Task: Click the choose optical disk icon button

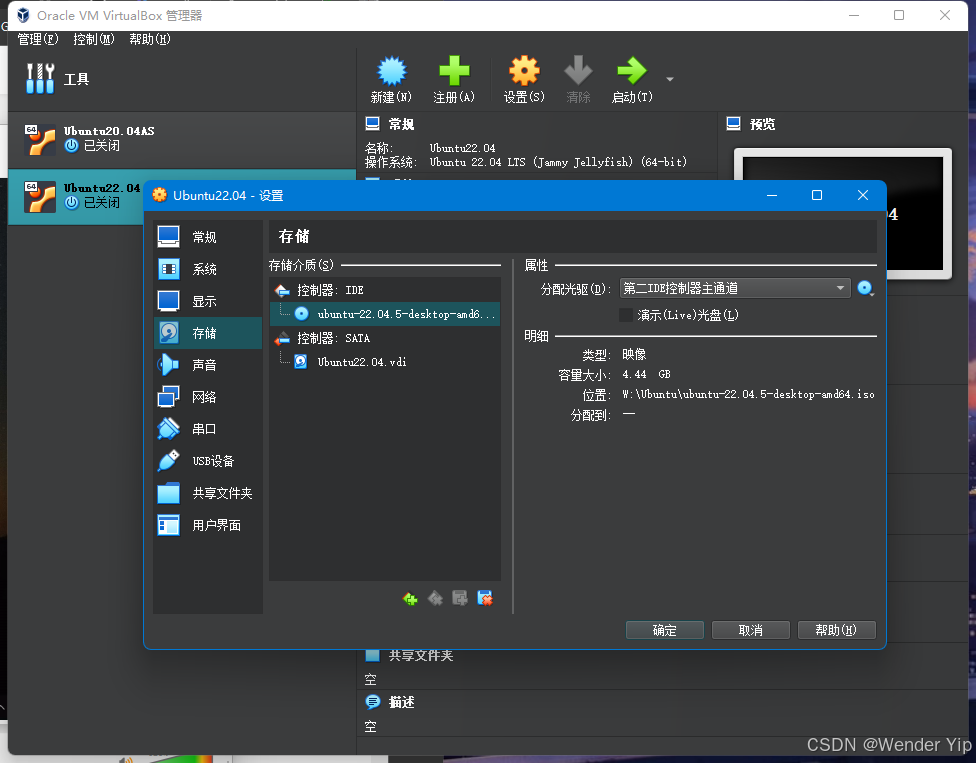Action: (865, 288)
